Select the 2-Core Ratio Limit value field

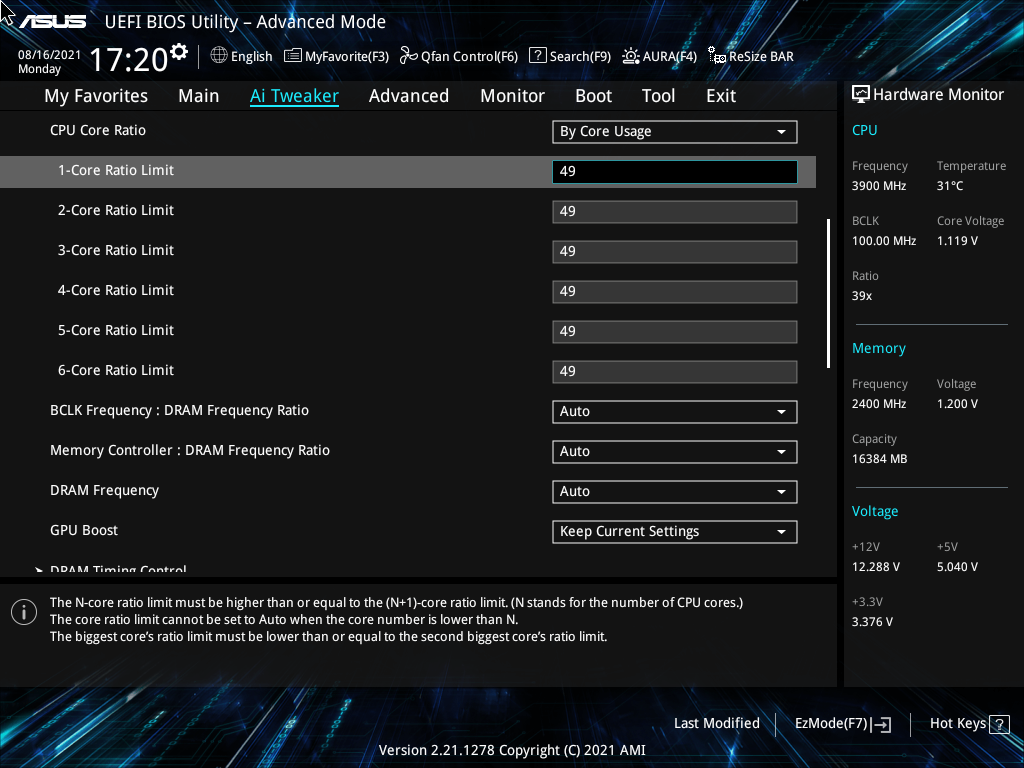click(x=675, y=212)
